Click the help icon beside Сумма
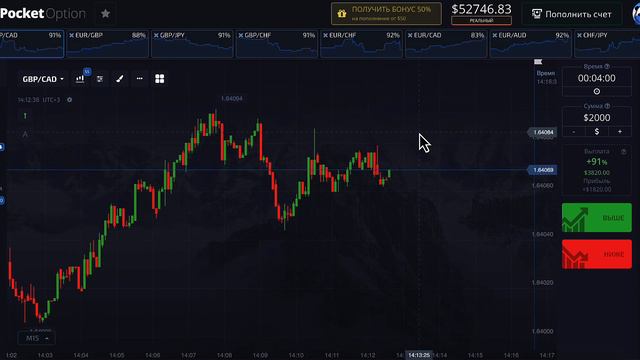640x360 pixels. (607, 106)
